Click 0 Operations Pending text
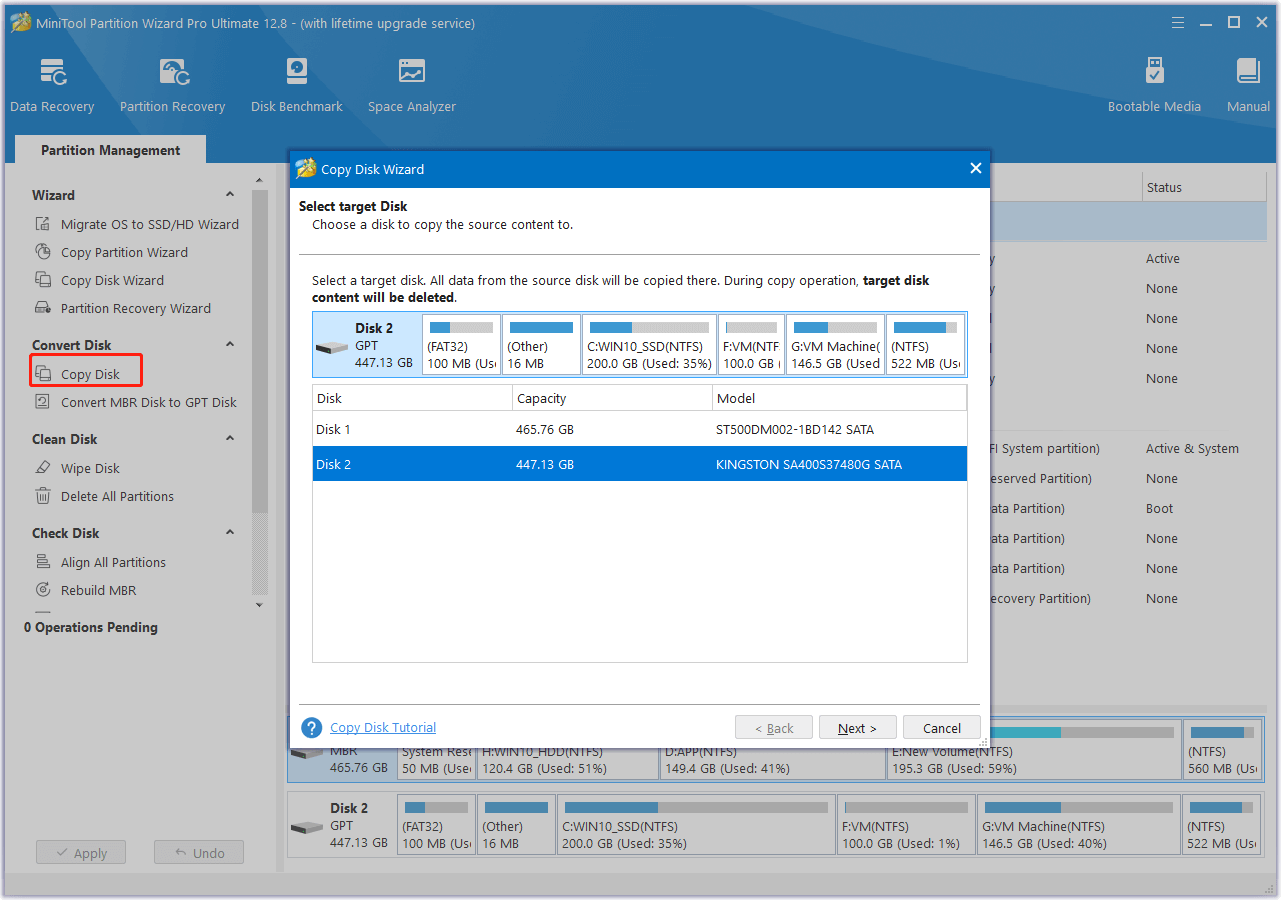This screenshot has height=900, width=1281. (x=91, y=627)
